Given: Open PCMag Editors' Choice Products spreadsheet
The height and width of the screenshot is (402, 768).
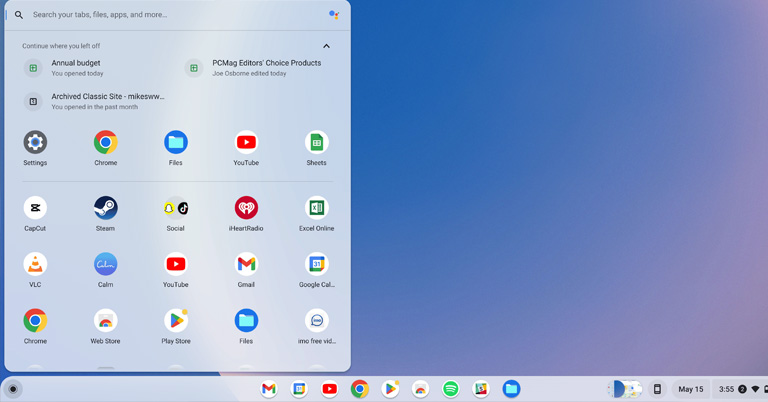Looking at the screenshot, I should [x=266, y=67].
